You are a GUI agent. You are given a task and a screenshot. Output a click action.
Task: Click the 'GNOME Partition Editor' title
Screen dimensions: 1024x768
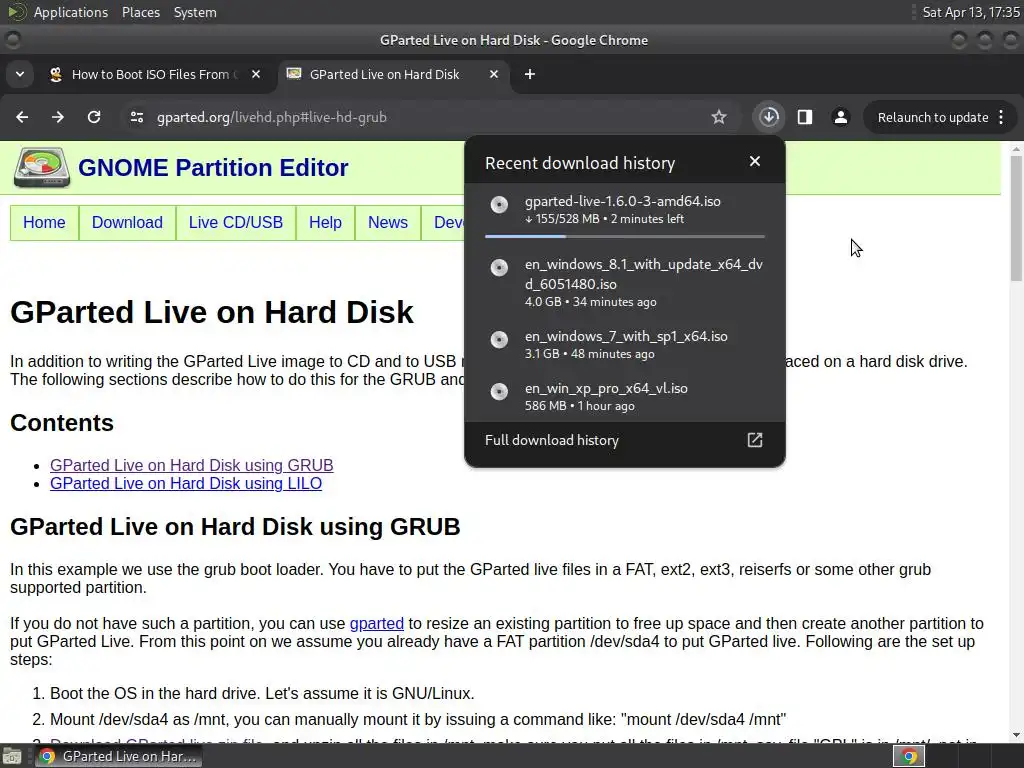click(x=213, y=168)
